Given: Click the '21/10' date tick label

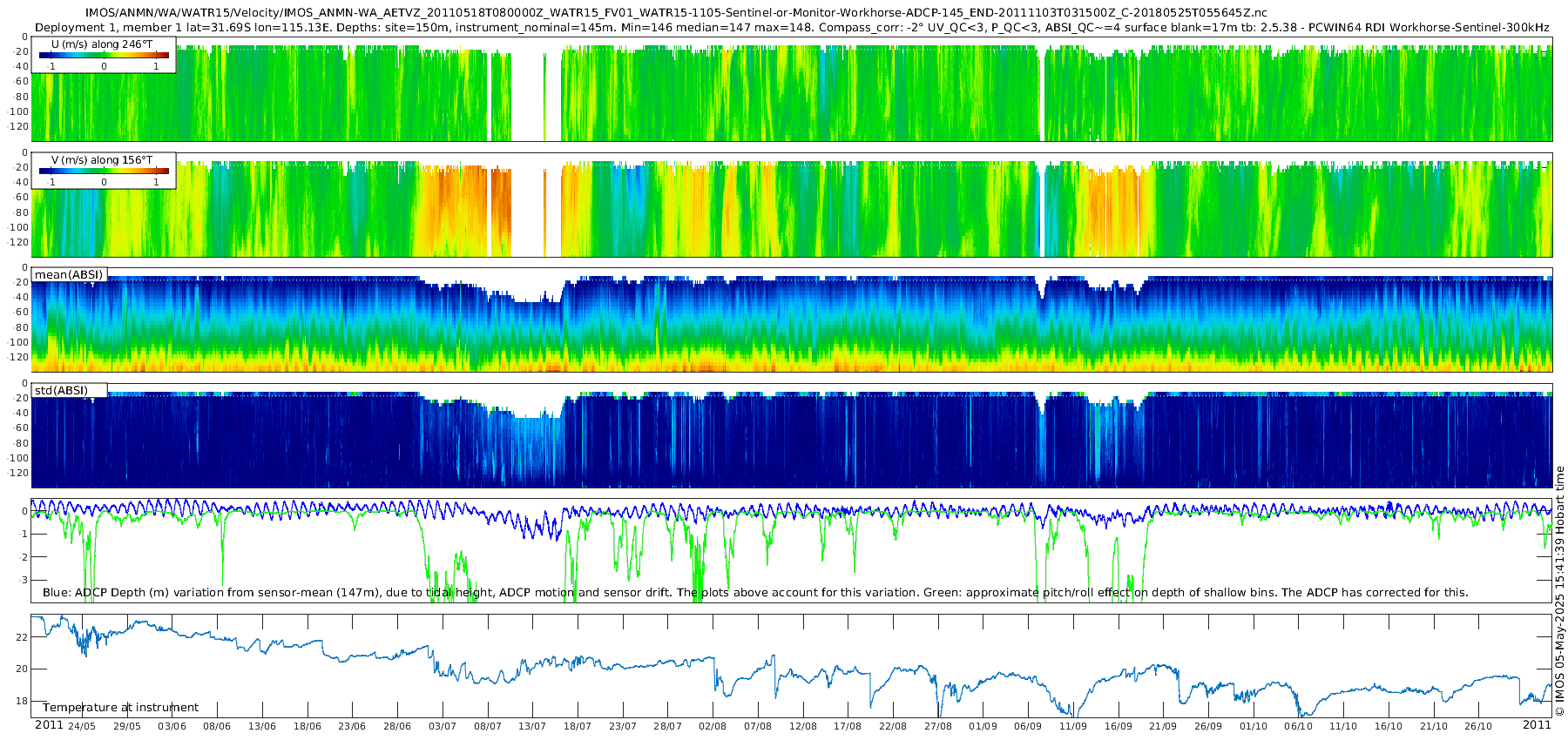Looking at the screenshot, I should (1434, 726).
